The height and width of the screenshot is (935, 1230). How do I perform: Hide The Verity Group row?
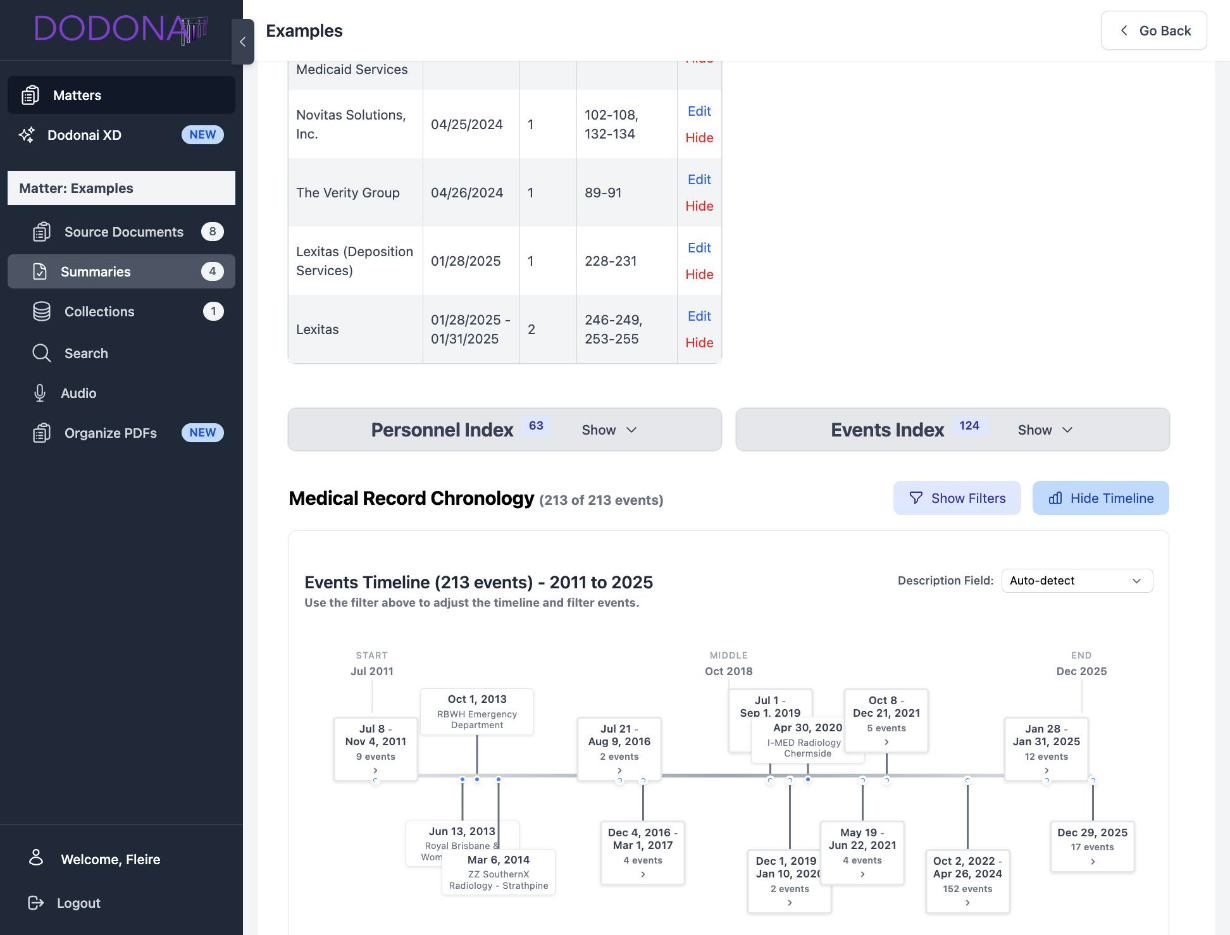click(699, 206)
